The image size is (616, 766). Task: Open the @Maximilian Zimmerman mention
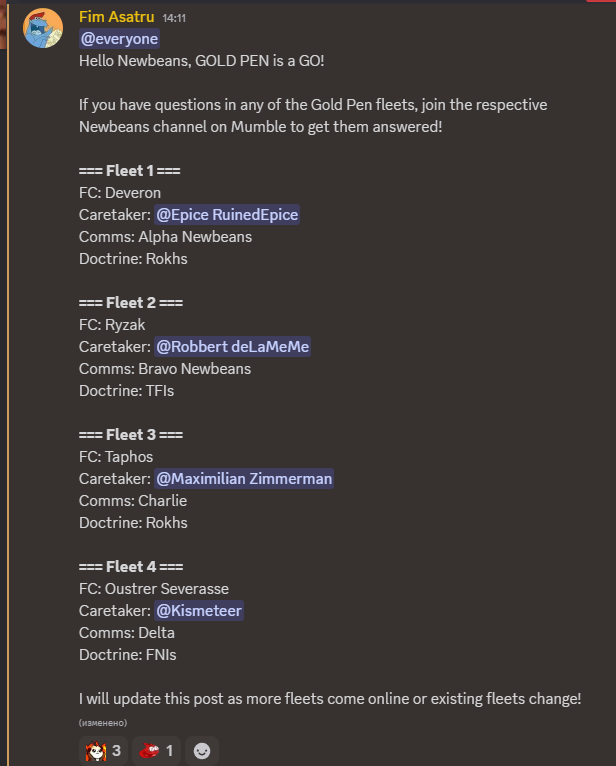click(244, 479)
